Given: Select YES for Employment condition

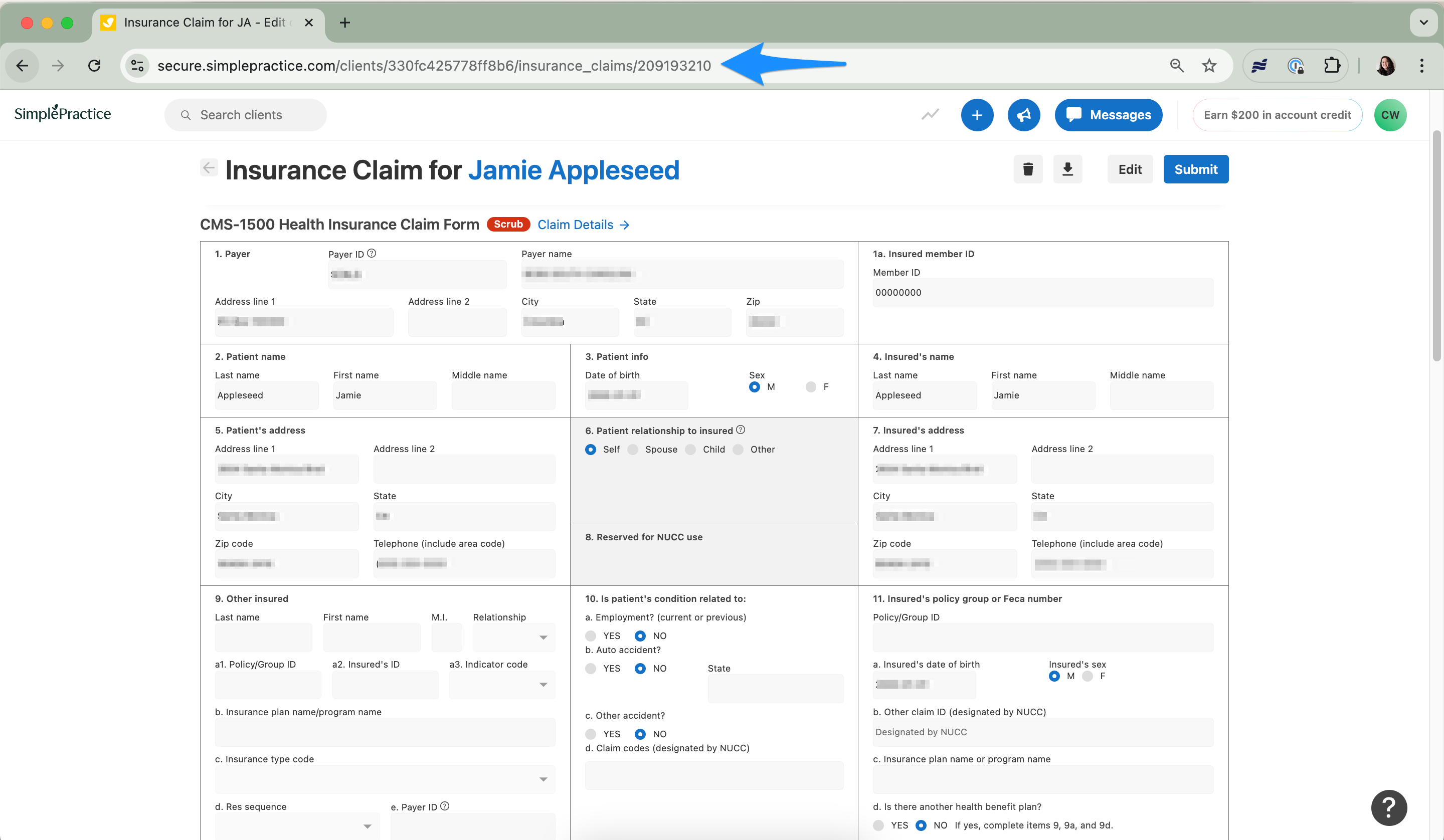Looking at the screenshot, I should [591, 636].
